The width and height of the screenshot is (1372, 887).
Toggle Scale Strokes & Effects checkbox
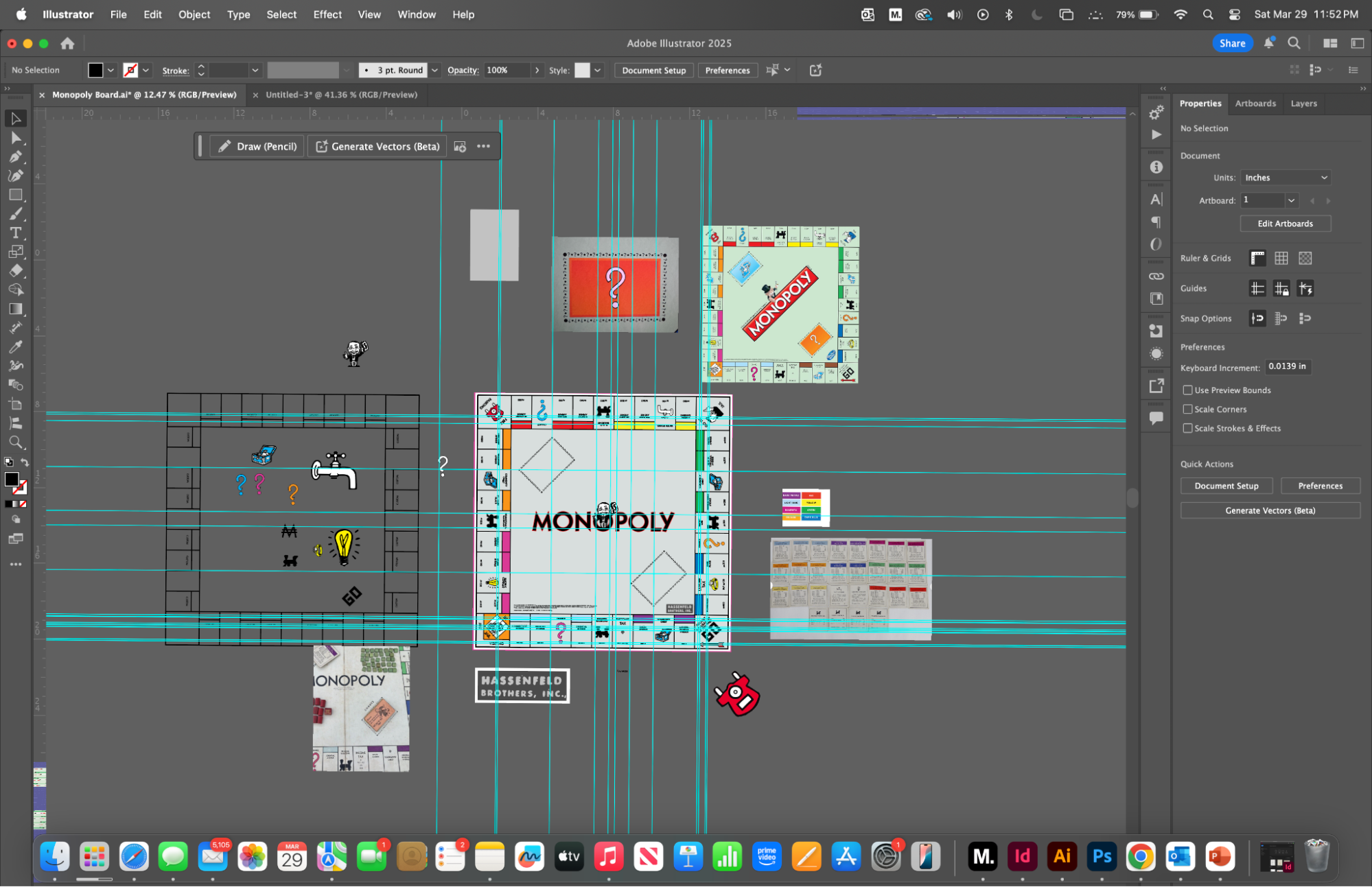coord(1187,428)
